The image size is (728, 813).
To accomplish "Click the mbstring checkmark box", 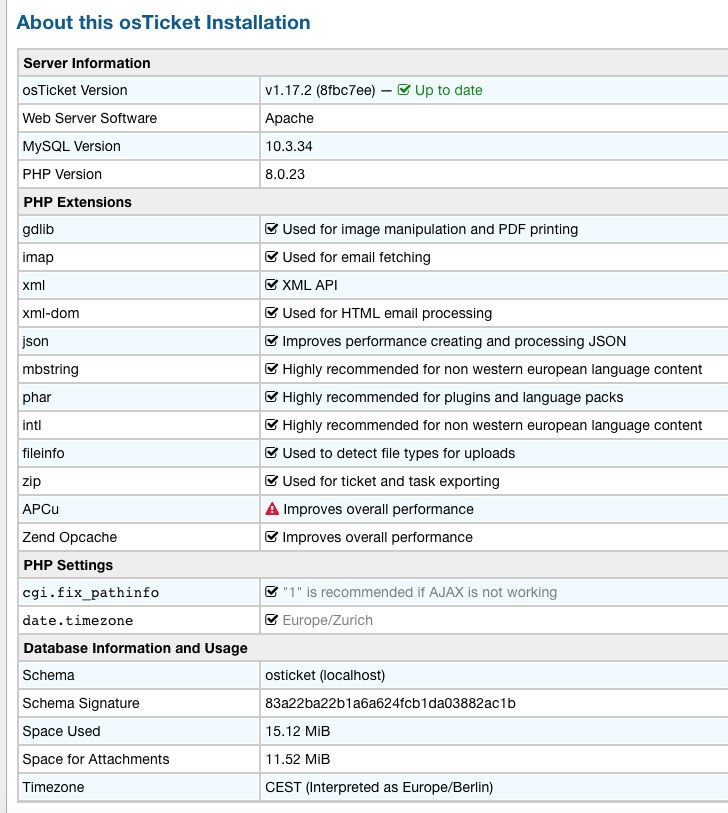I will [x=272, y=369].
